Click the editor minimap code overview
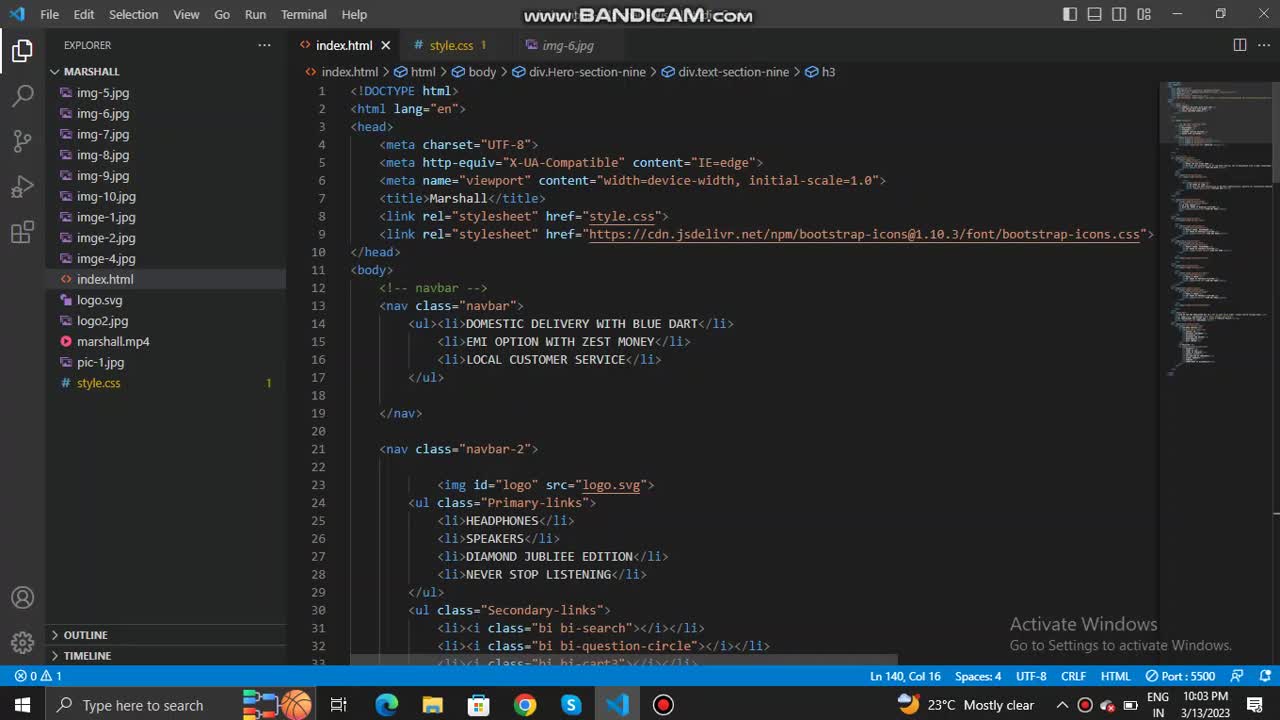Screen dimensions: 1280x720 (x=1215, y=230)
